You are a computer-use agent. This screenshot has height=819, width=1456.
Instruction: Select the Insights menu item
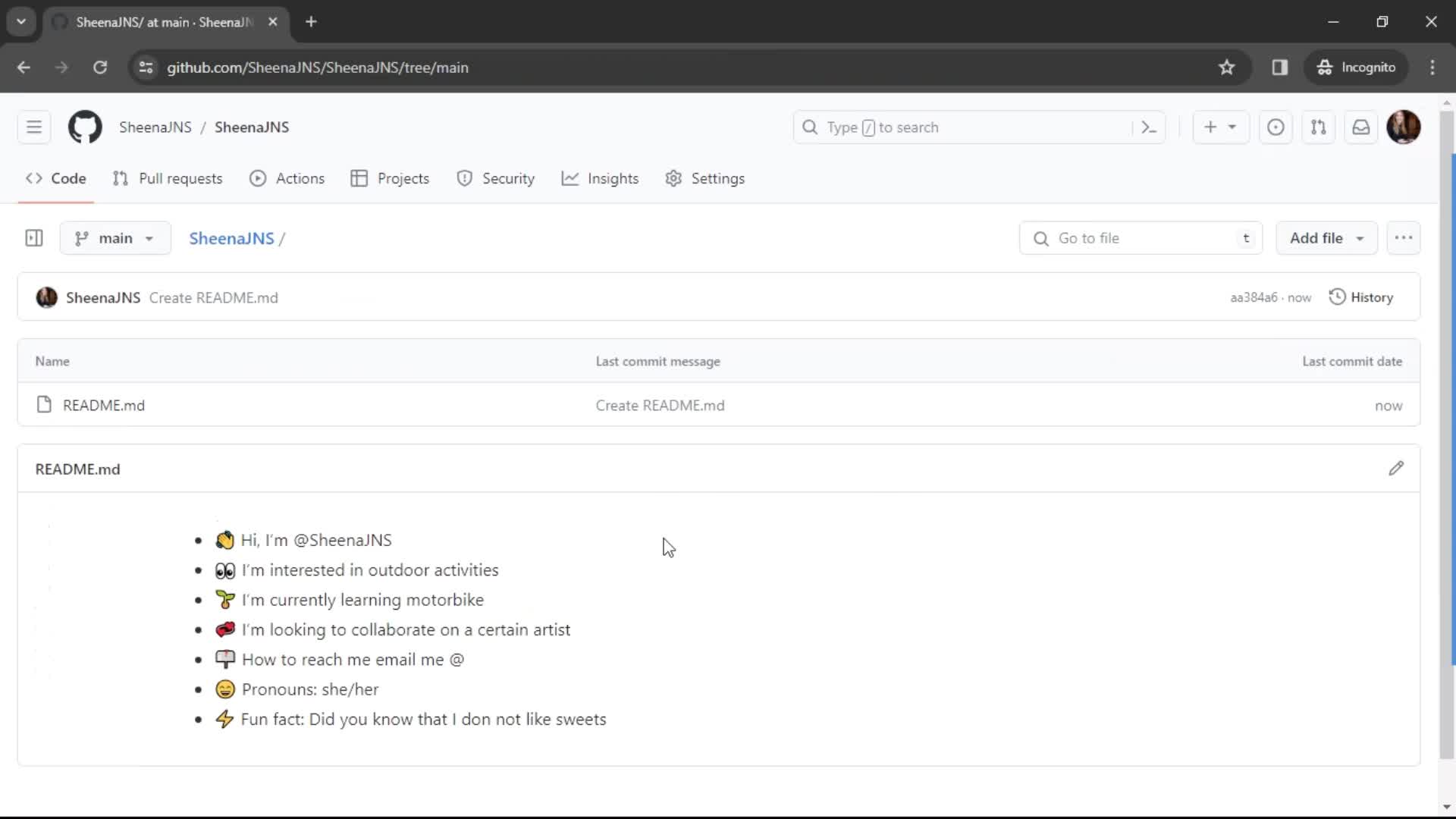(613, 178)
